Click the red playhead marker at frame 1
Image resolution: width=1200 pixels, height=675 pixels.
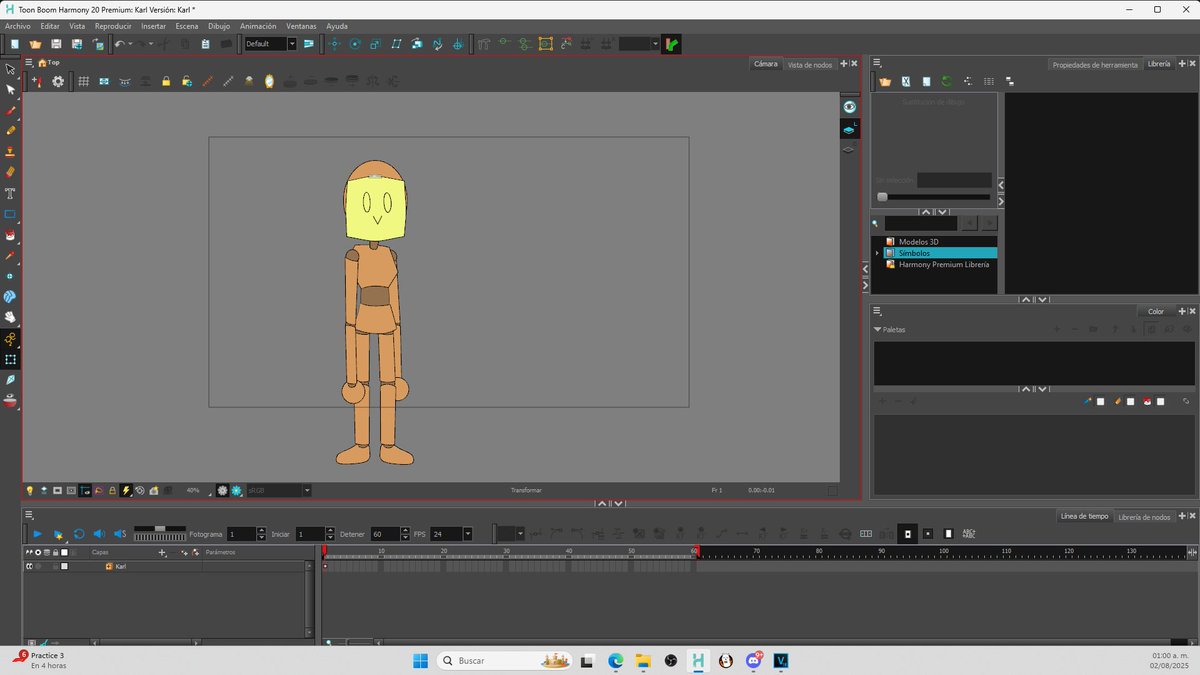pos(324,551)
